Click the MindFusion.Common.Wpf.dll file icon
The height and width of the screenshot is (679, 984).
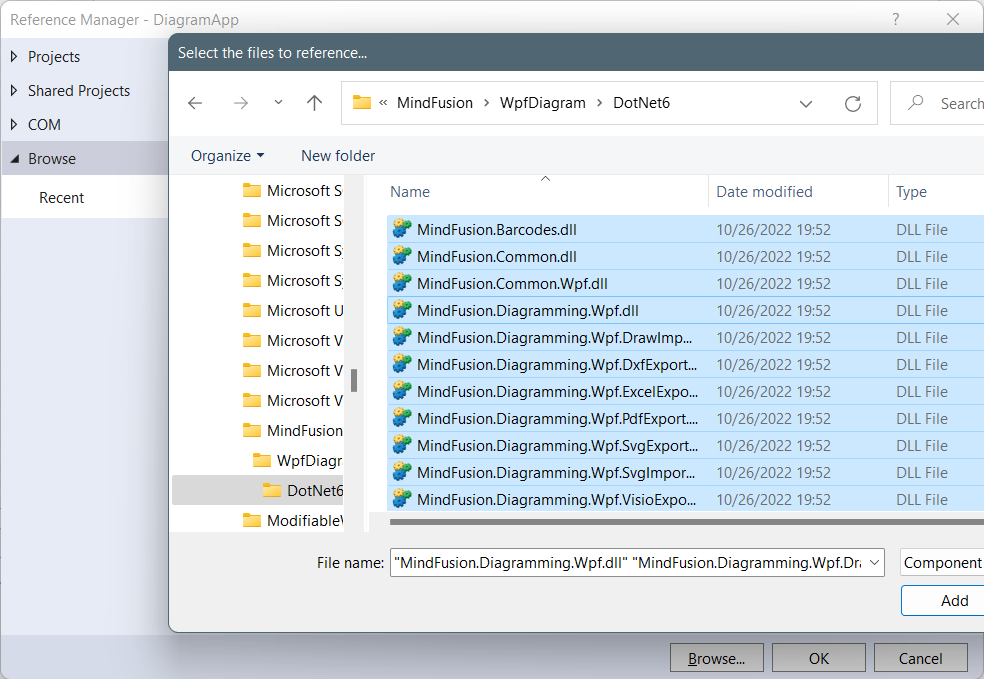[402, 284]
